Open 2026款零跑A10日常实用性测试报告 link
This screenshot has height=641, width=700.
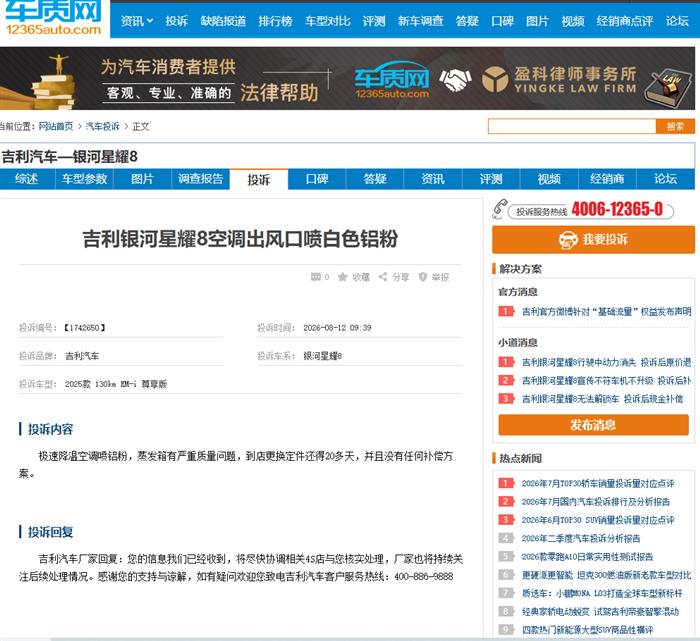[x=588, y=556]
